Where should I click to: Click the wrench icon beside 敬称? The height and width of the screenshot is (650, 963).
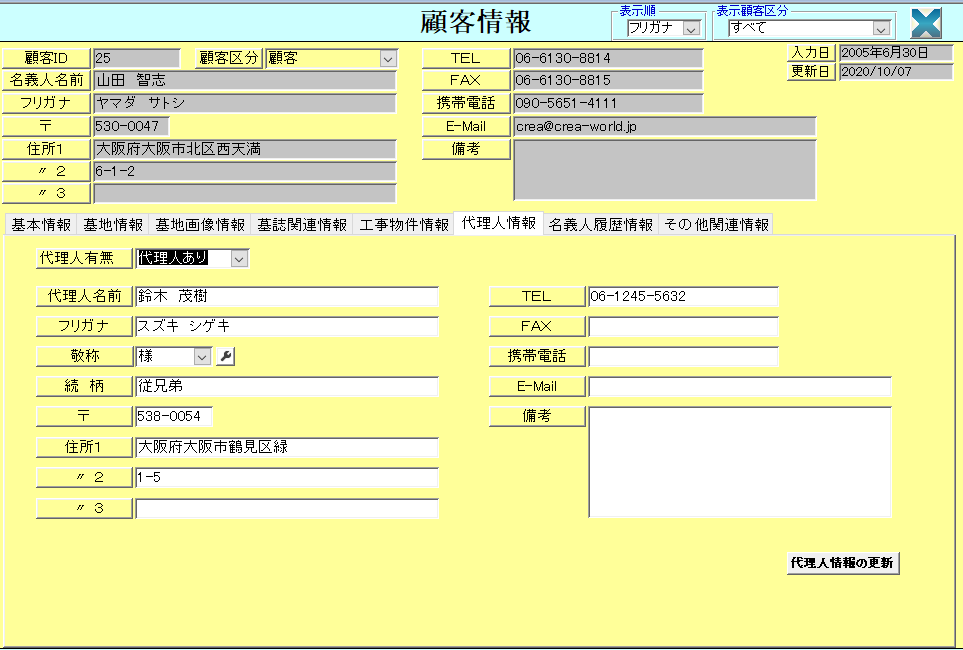point(225,356)
